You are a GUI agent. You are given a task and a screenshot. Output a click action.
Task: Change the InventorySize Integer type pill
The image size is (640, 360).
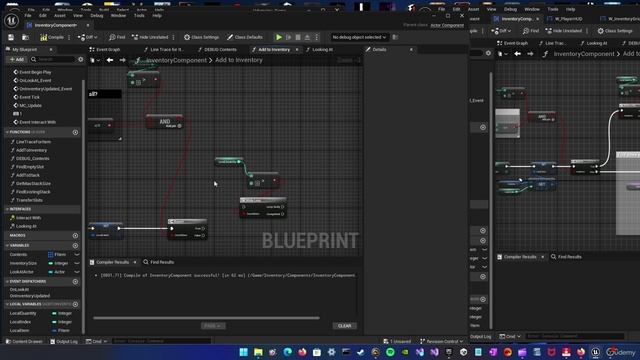[x=58, y=263]
